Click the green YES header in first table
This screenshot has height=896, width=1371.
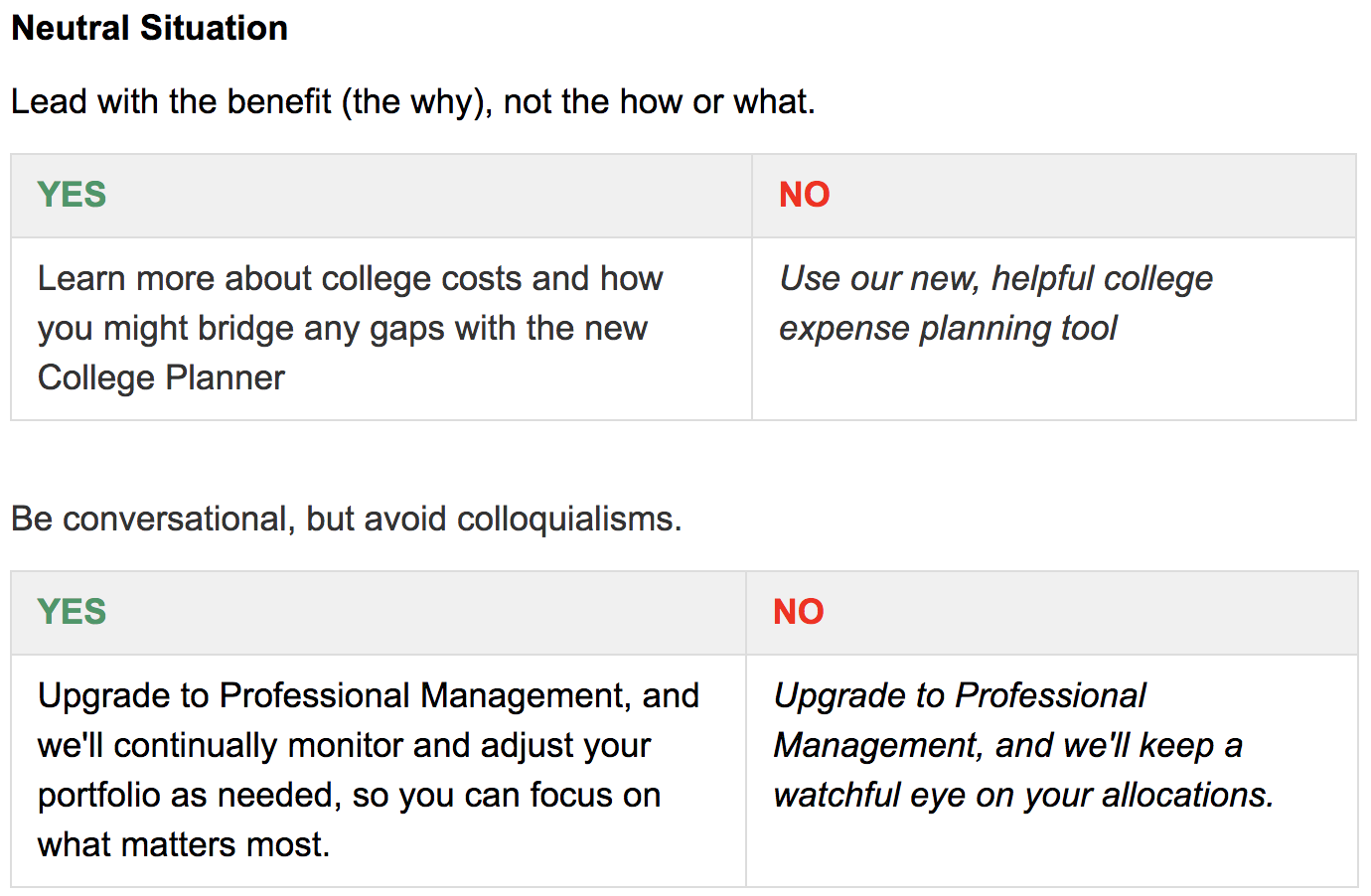coord(72,195)
